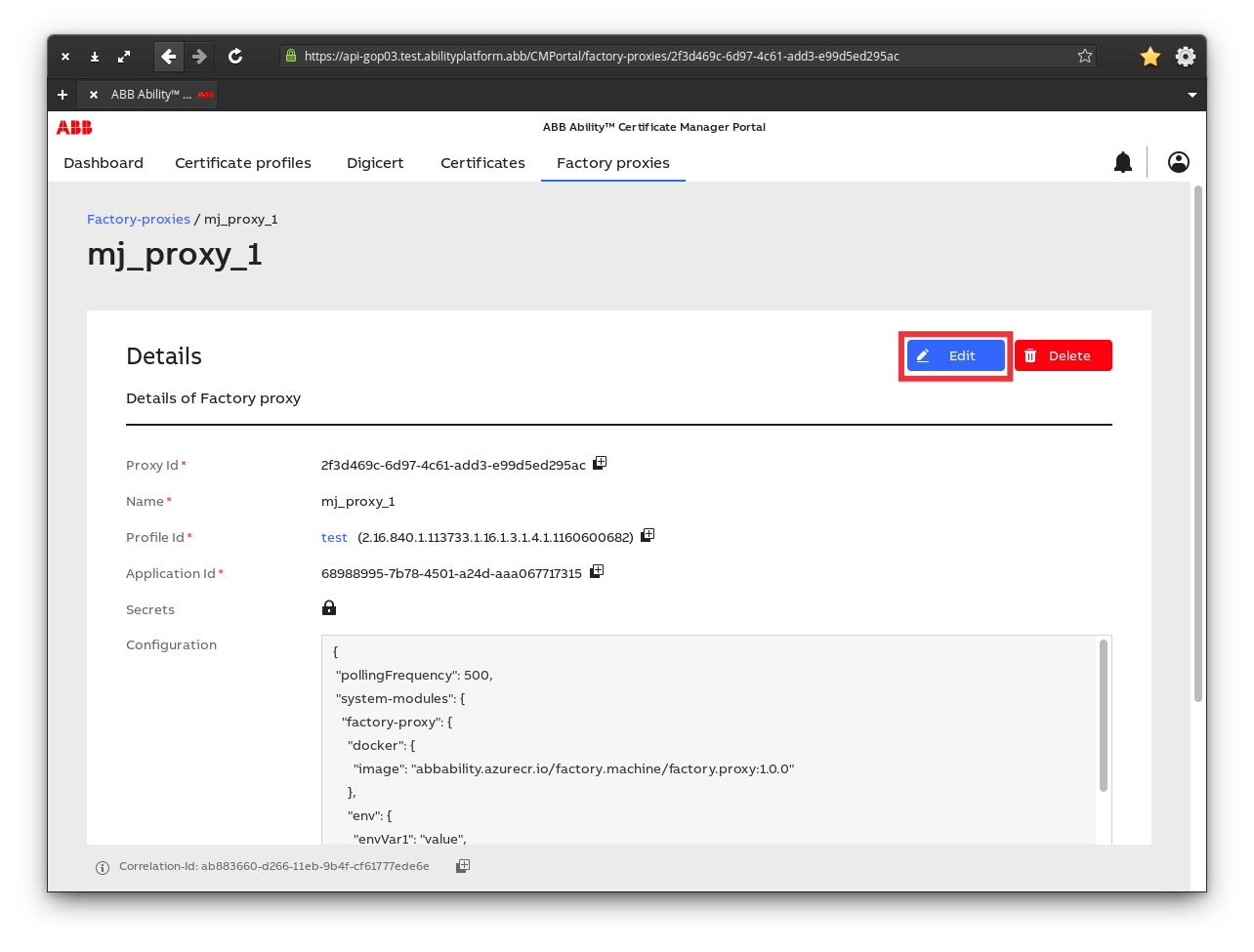This screenshot has height=952, width=1254.
Task: Click the bookmark star outline in address bar
Action: pyautogui.click(x=1084, y=57)
